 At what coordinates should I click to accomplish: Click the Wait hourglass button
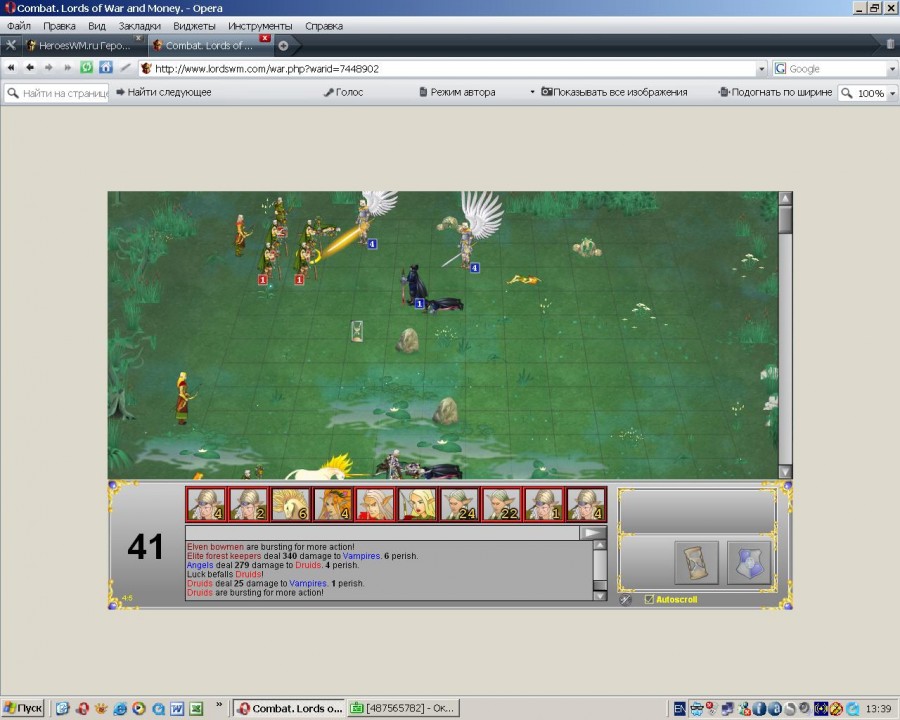pyautogui.click(x=696, y=563)
